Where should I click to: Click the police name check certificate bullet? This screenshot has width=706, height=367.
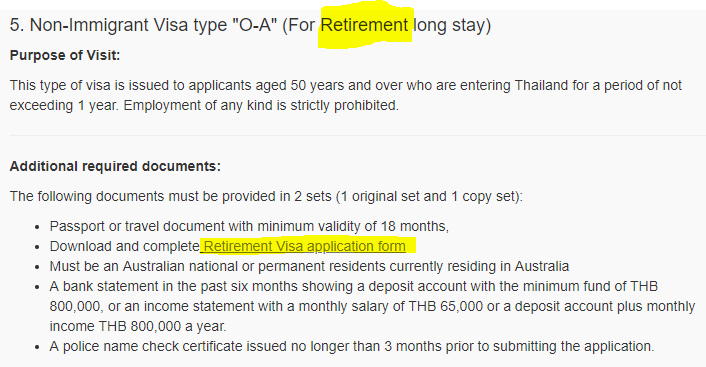tap(352, 346)
